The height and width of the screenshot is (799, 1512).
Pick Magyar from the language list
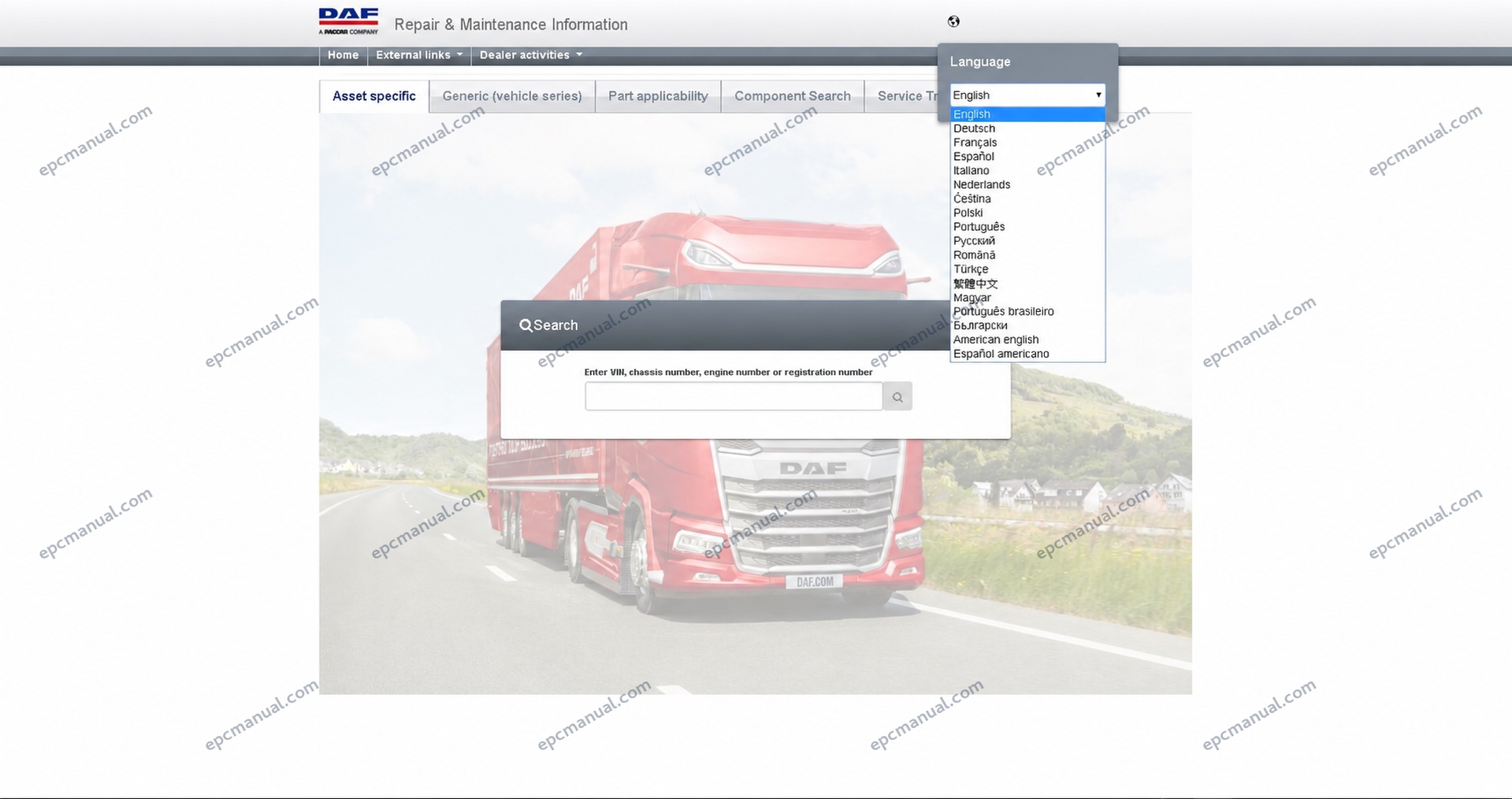(1027, 298)
